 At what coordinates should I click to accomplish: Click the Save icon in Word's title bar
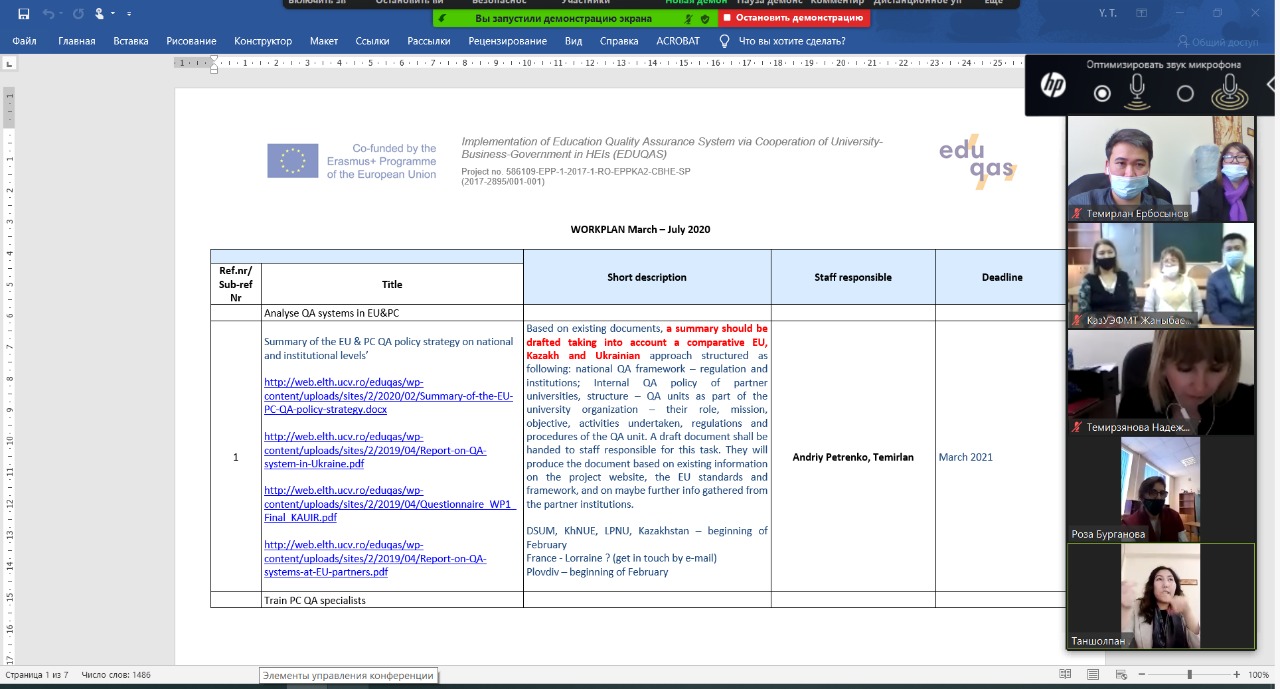coord(23,14)
